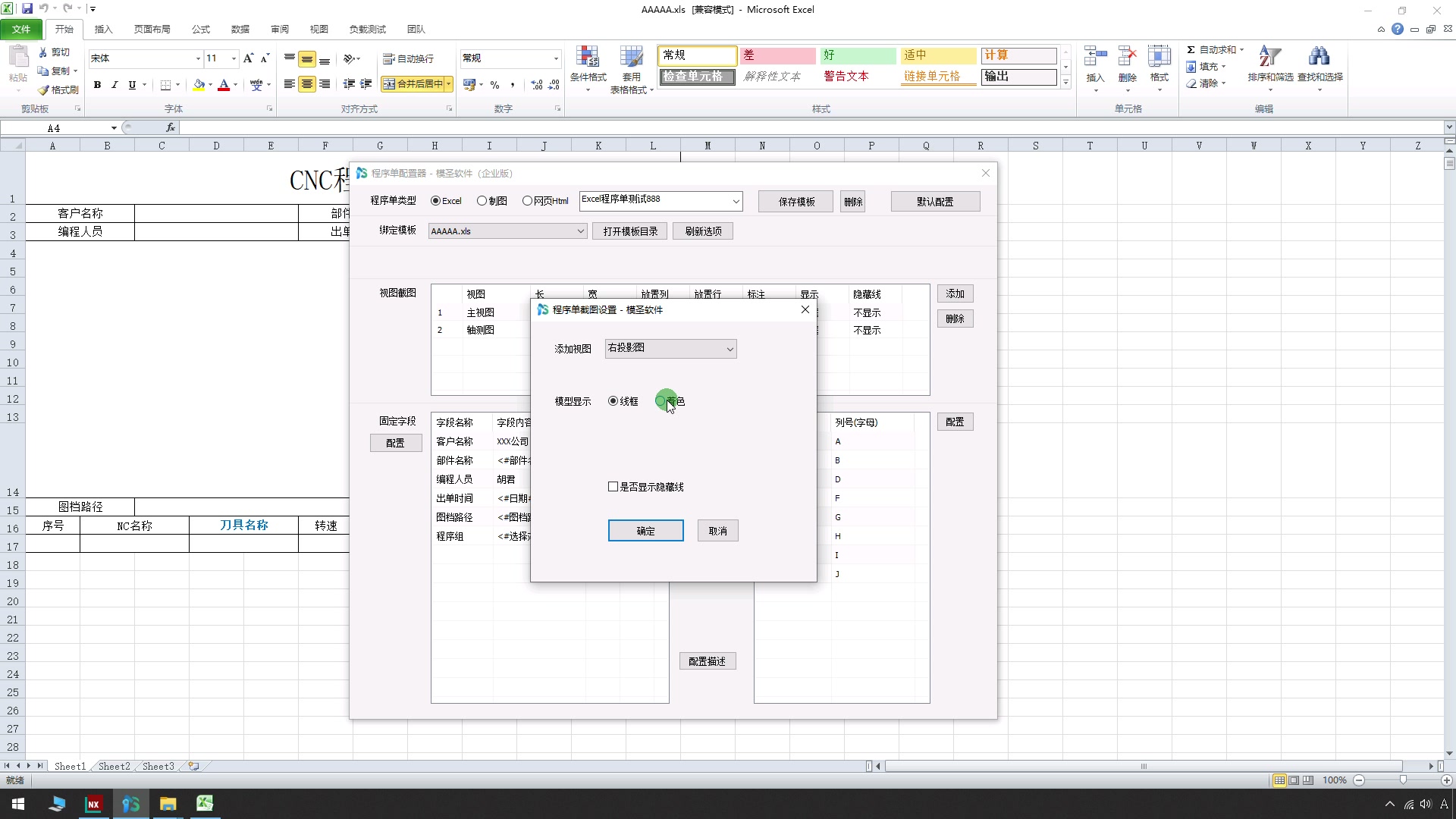Switch to the 公式 ribbon tab

200,30
